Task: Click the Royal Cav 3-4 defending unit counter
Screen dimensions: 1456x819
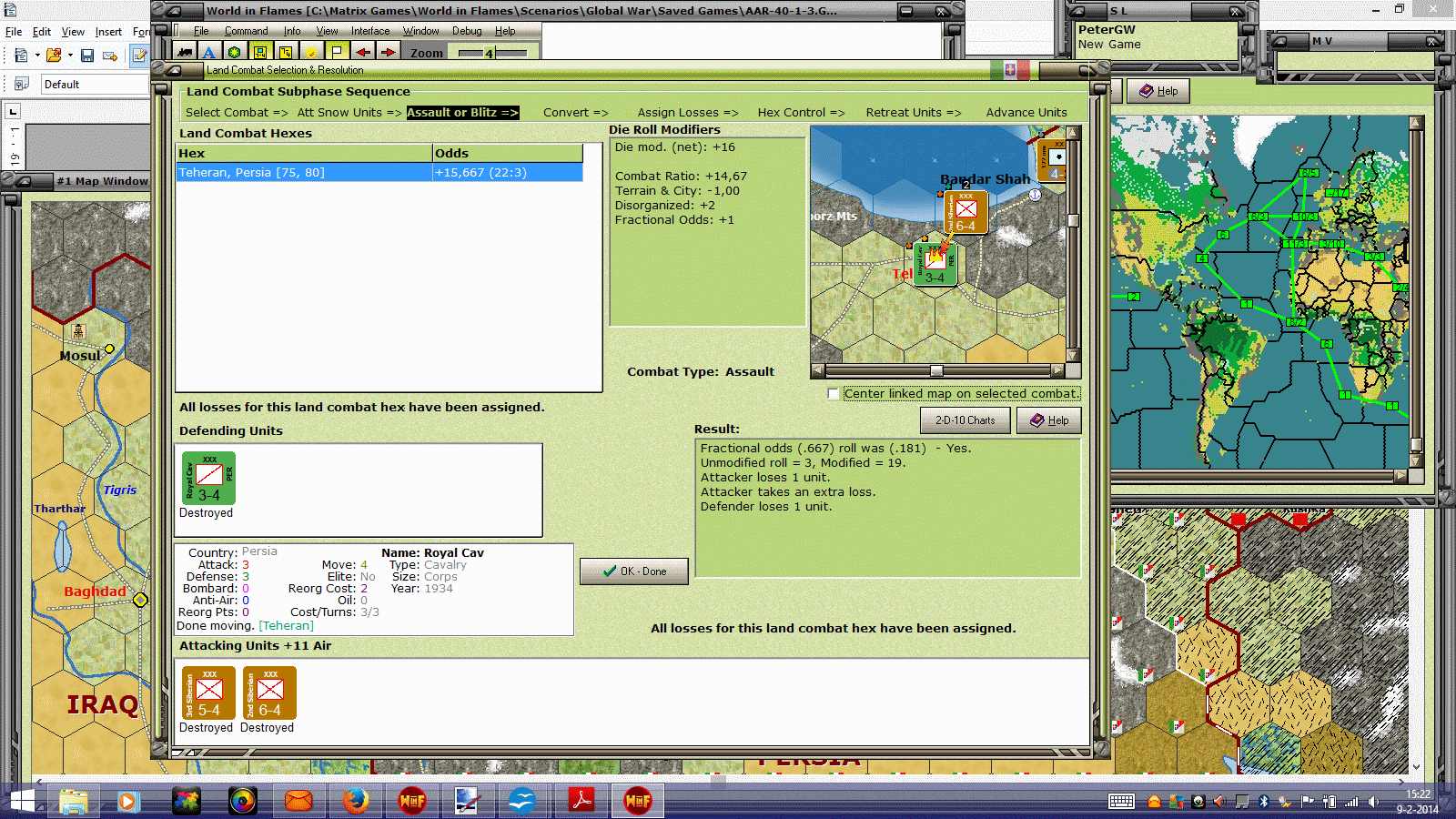Action: tap(208, 479)
